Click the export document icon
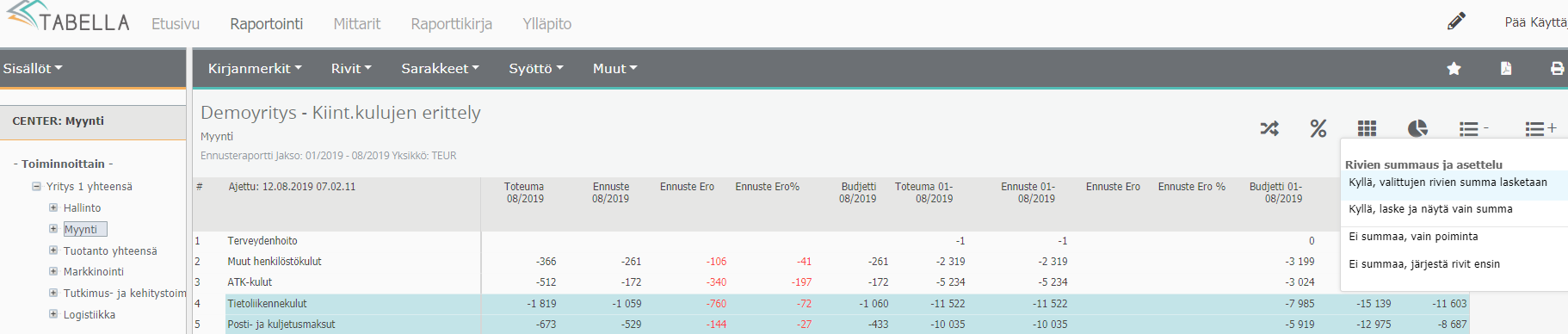 coord(1506,69)
